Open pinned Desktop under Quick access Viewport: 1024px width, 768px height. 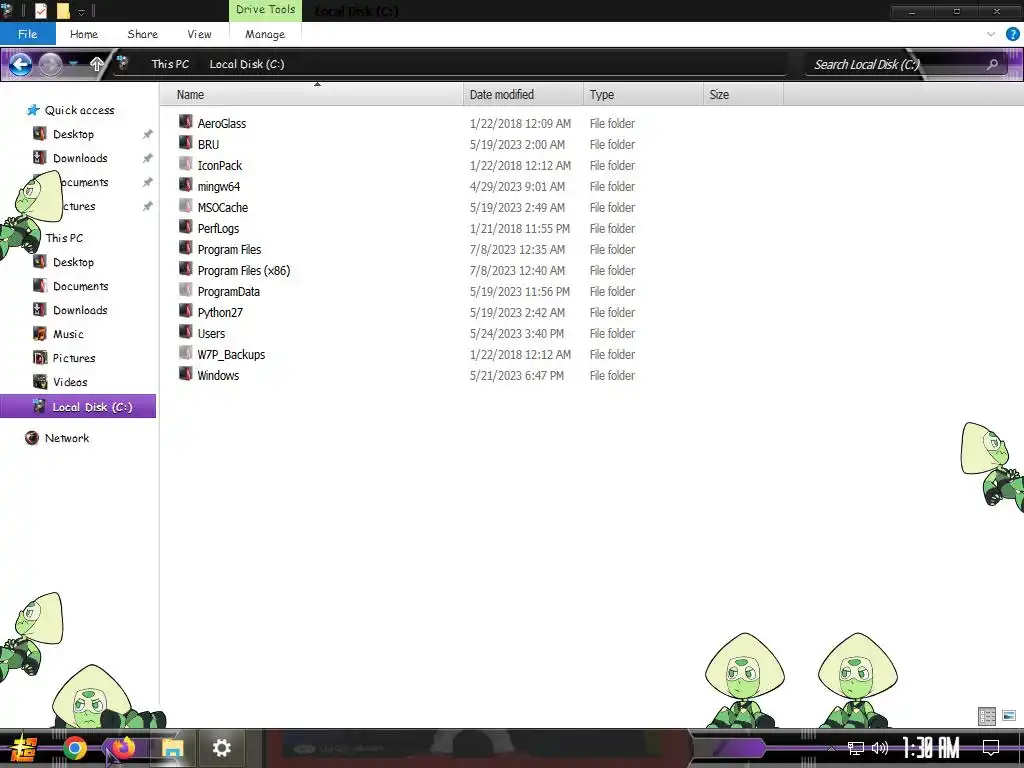[x=73, y=134]
